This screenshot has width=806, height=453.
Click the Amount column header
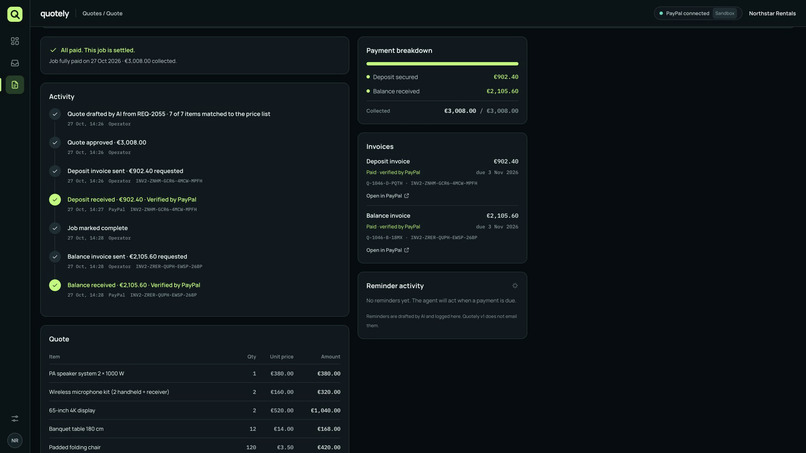pos(331,357)
